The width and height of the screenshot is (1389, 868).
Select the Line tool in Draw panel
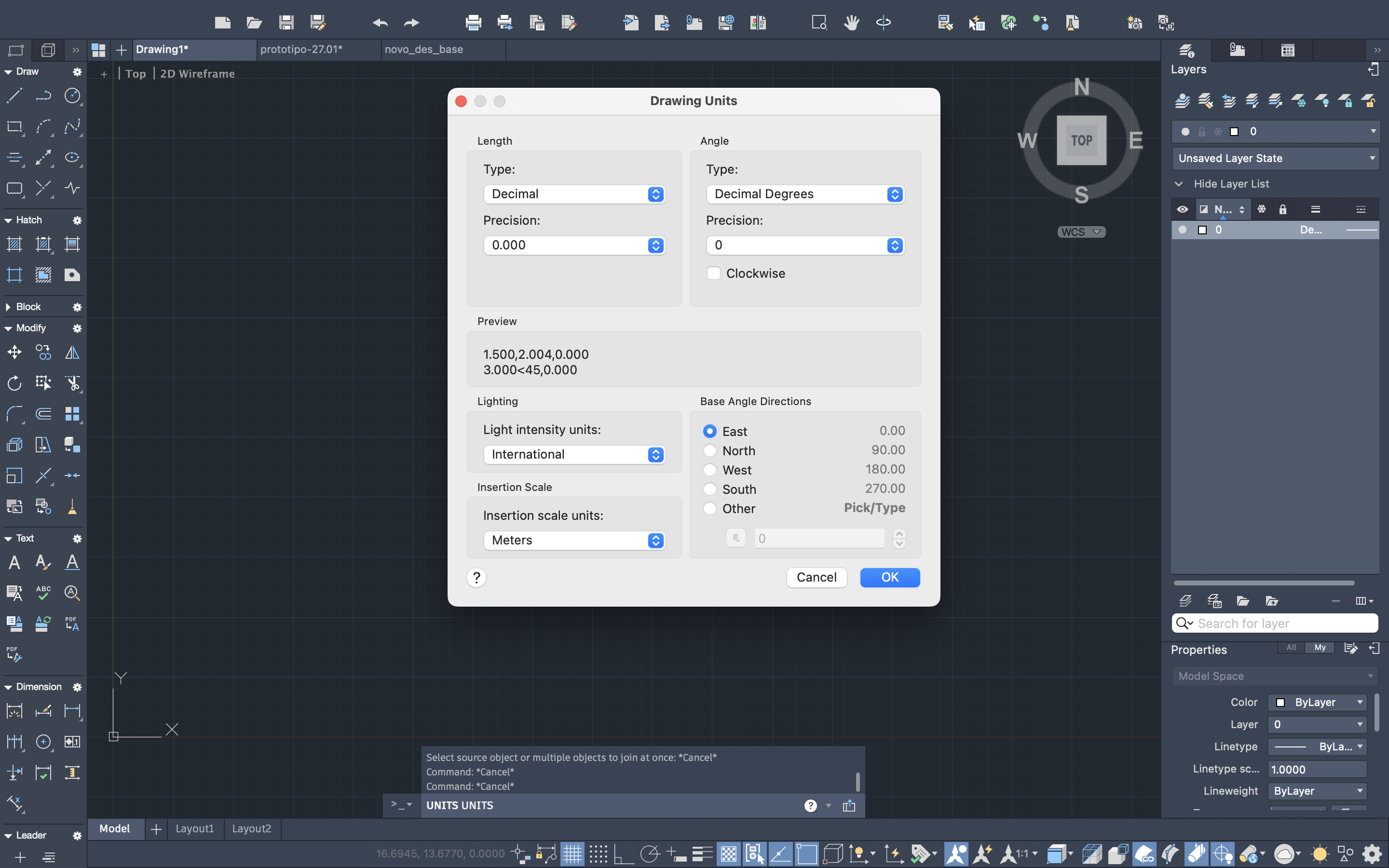click(x=14, y=95)
